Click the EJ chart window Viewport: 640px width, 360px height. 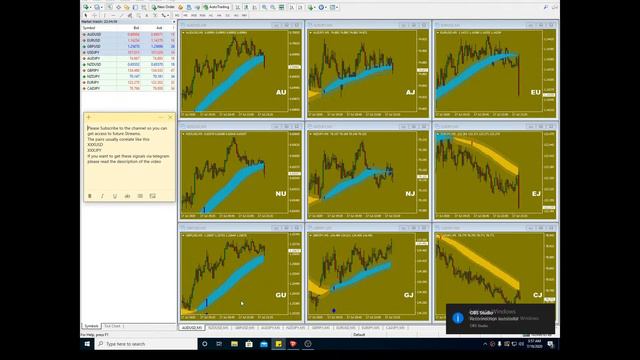[x=495, y=171]
